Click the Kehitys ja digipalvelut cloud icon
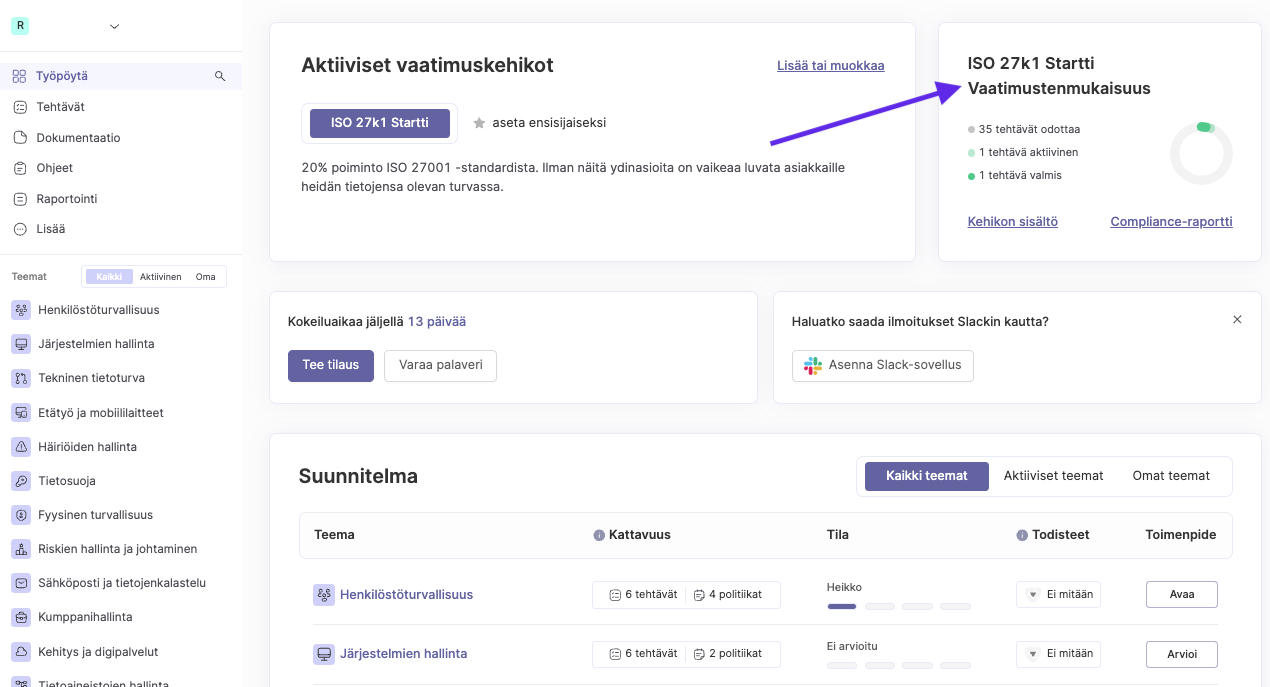 point(21,652)
